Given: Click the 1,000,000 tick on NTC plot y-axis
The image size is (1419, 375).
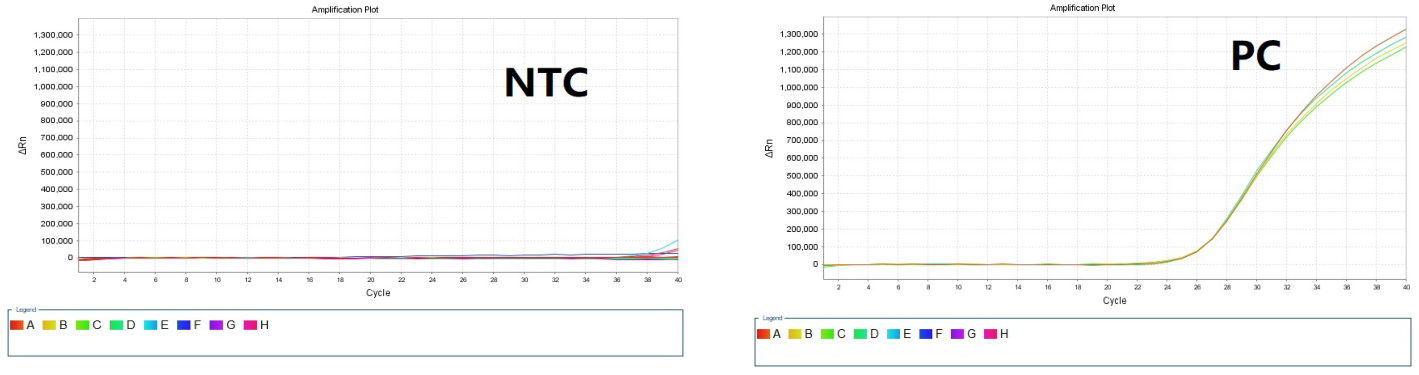Looking at the screenshot, I should point(55,87).
